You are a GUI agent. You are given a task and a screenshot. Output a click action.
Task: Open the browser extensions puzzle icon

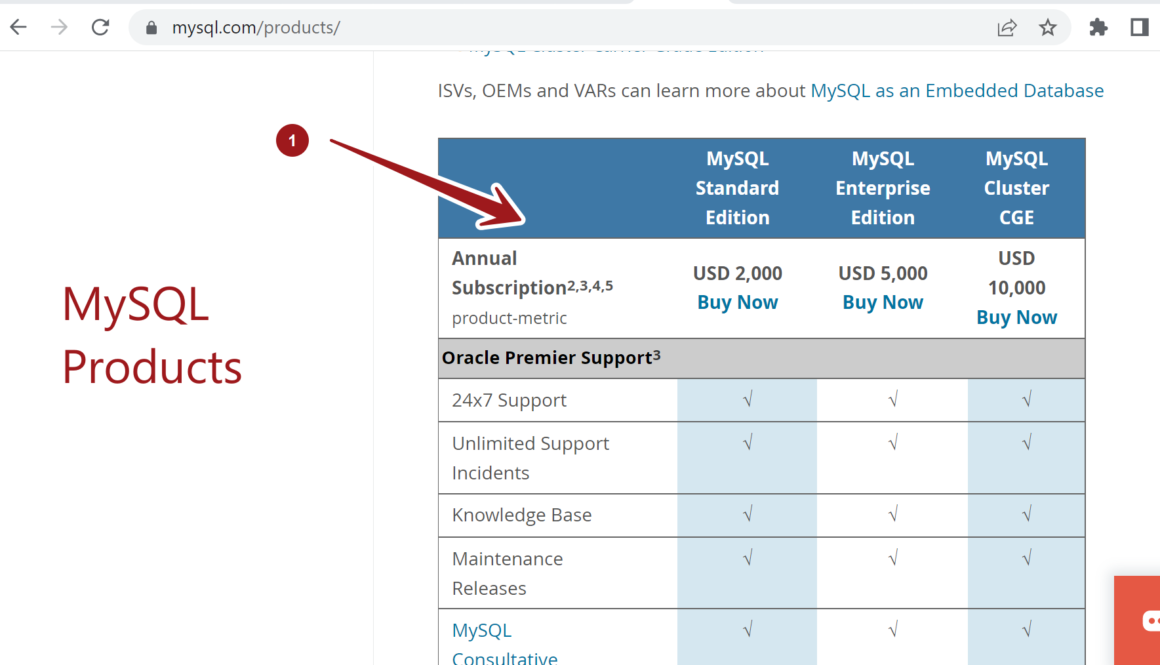click(1098, 27)
